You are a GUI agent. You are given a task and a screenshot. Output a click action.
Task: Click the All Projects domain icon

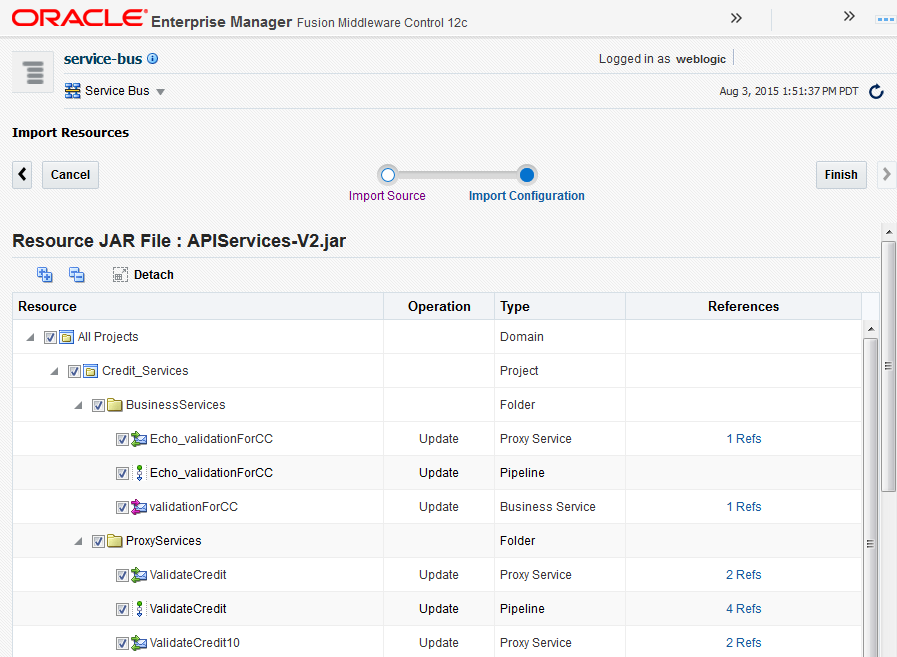click(x=66, y=337)
